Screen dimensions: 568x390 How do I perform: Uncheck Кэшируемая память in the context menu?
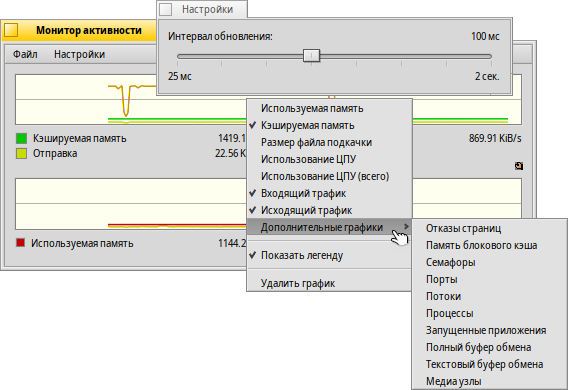[329, 125]
